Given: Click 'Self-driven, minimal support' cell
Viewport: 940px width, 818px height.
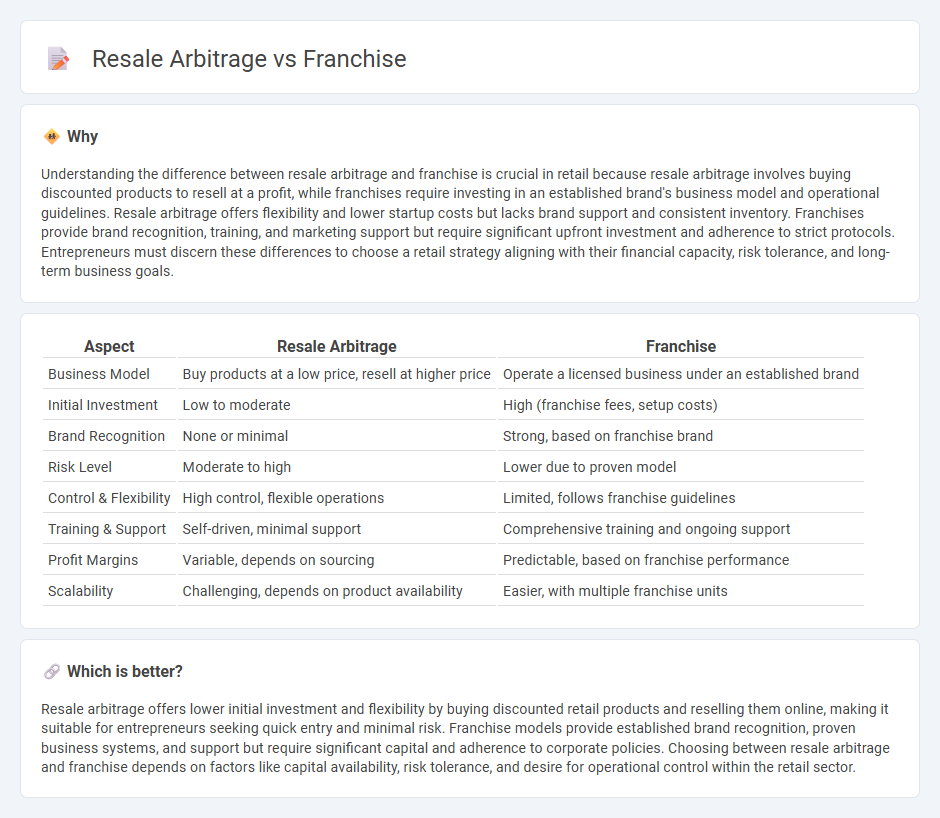Looking at the screenshot, I should [x=337, y=529].
